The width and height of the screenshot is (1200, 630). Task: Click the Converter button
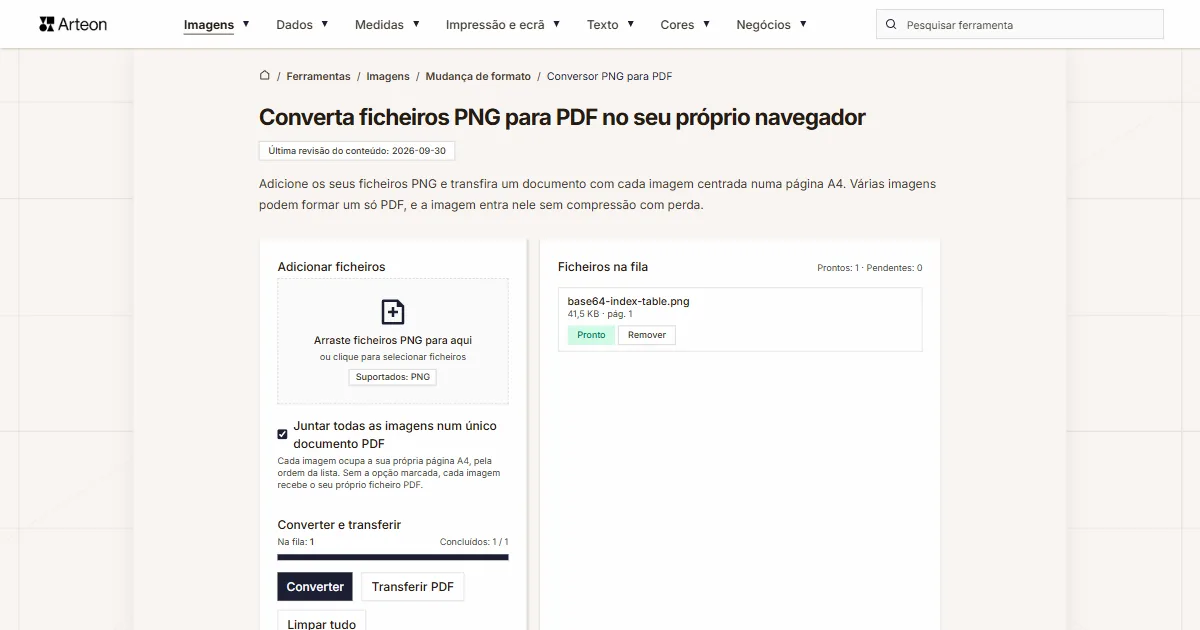tap(315, 587)
